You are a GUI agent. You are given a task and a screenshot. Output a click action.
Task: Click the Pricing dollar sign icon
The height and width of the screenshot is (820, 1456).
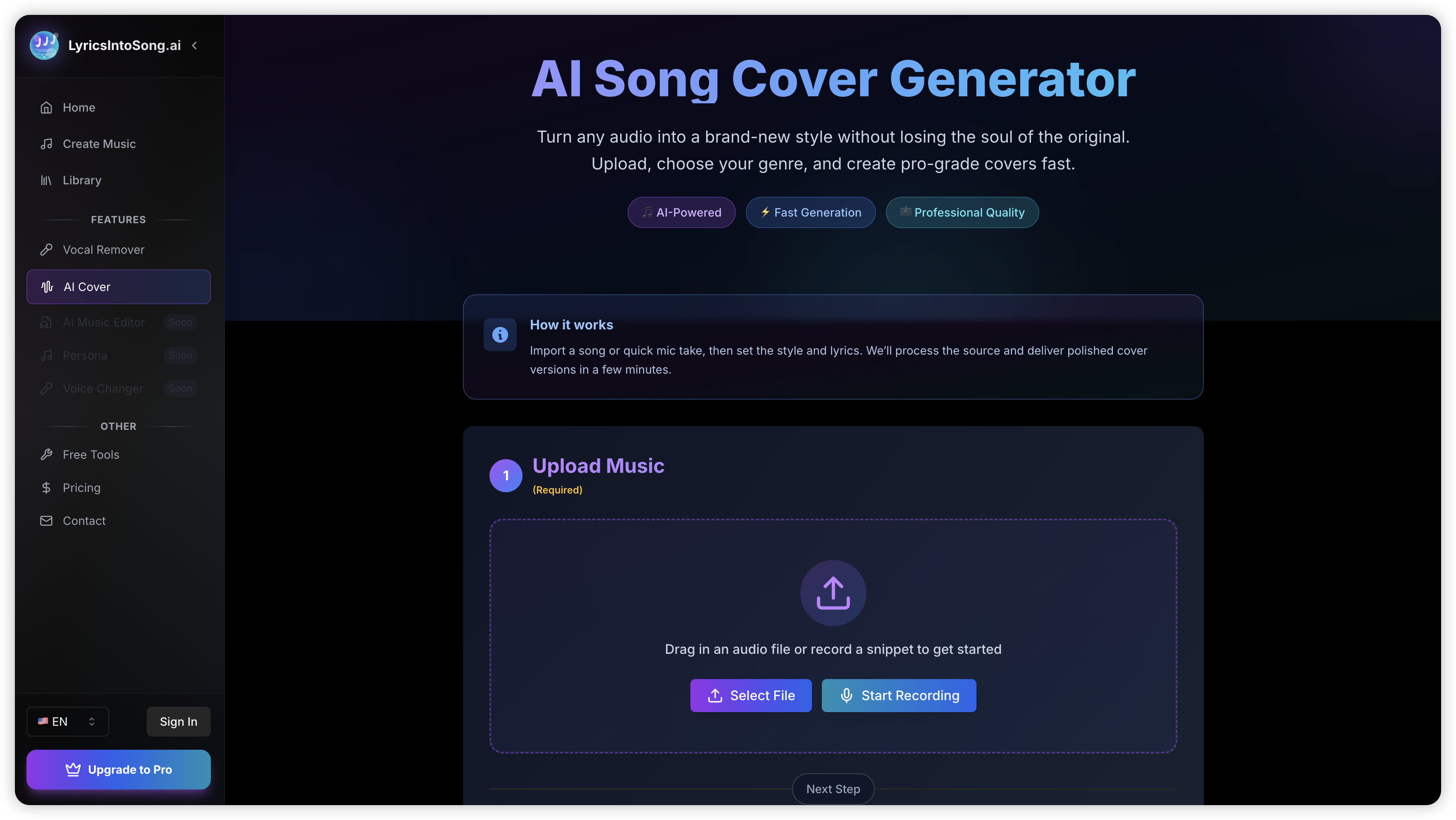tap(46, 488)
